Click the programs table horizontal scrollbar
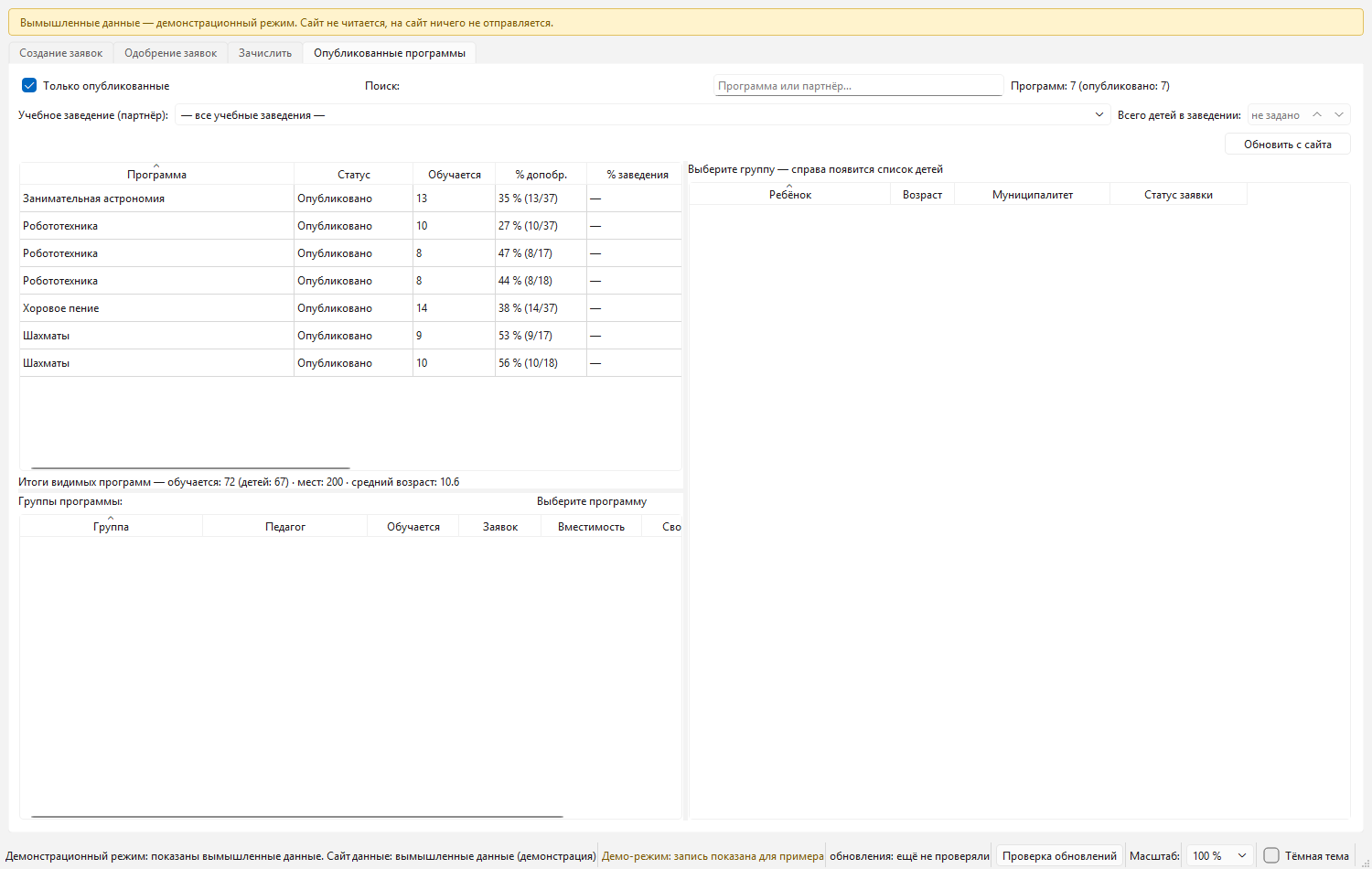The image size is (1372, 869). click(x=190, y=467)
